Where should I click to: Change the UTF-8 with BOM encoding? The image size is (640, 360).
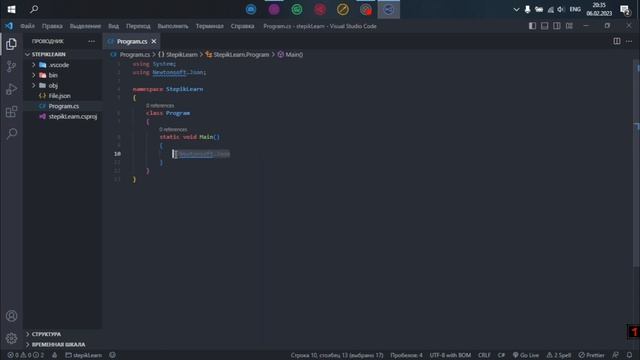click(x=450, y=355)
